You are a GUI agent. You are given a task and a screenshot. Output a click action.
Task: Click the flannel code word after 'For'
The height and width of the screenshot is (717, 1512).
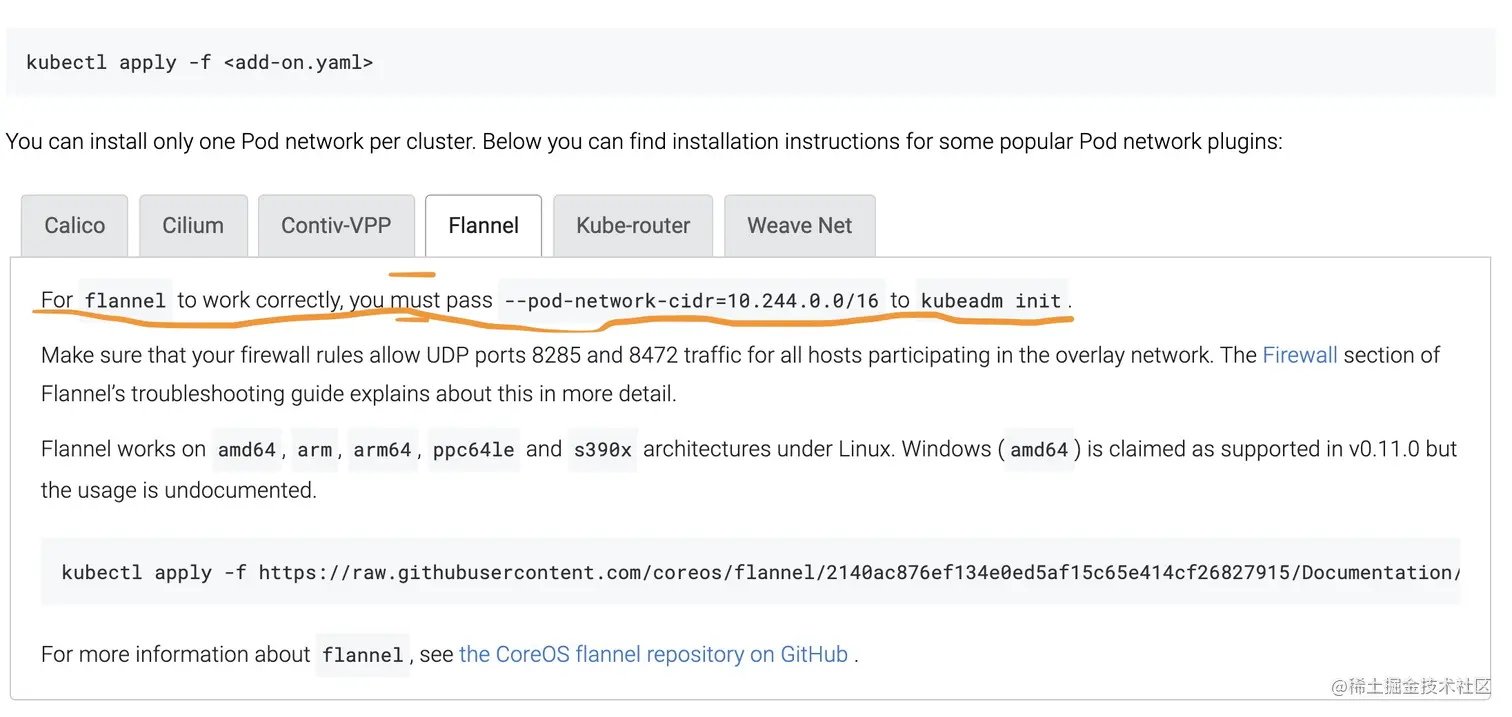(x=125, y=301)
